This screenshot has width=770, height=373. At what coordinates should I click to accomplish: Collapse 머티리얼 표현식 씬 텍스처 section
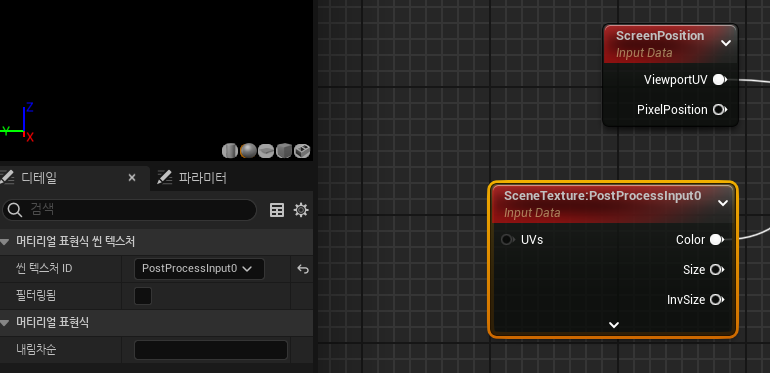(x=4, y=241)
